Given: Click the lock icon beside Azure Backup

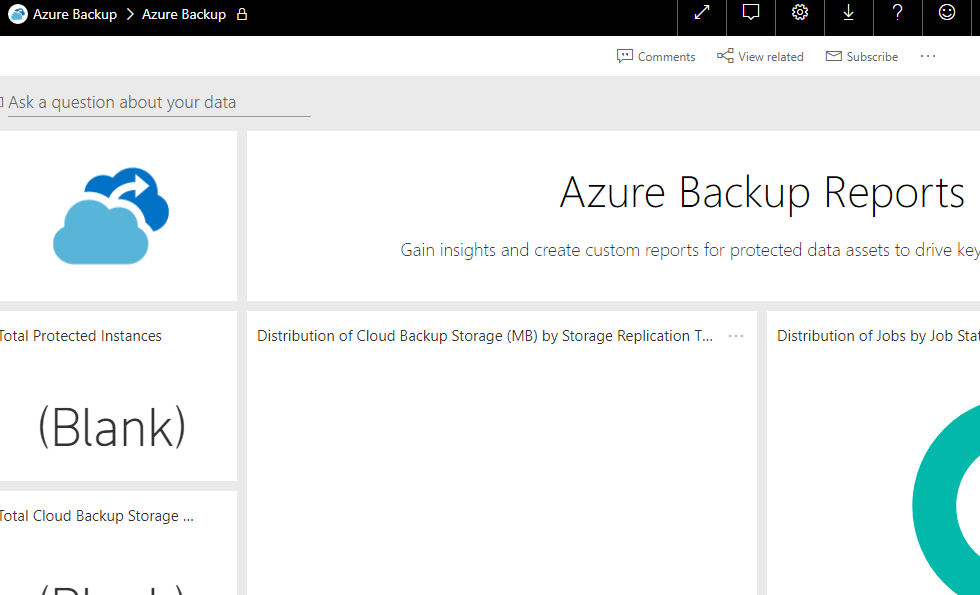Looking at the screenshot, I should tap(241, 15).
